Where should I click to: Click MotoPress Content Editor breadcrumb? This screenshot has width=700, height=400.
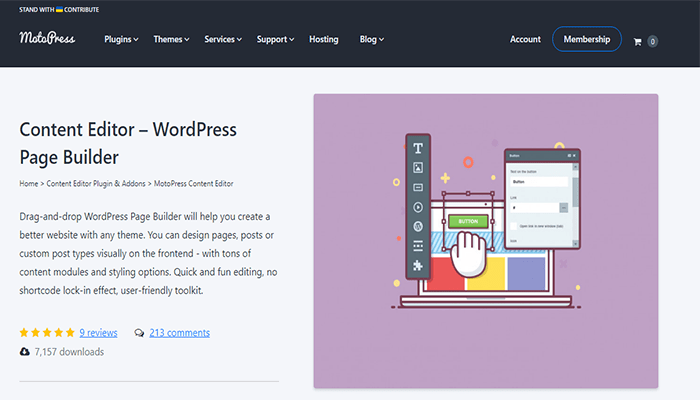pyautogui.click(x=193, y=183)
